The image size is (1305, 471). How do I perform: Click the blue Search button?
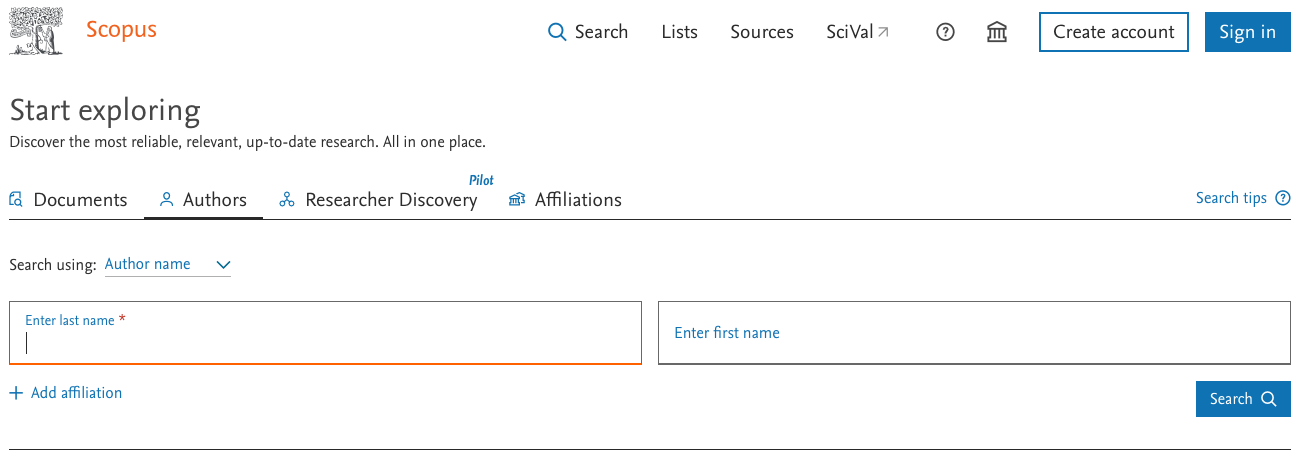(x=1243, y=399)
